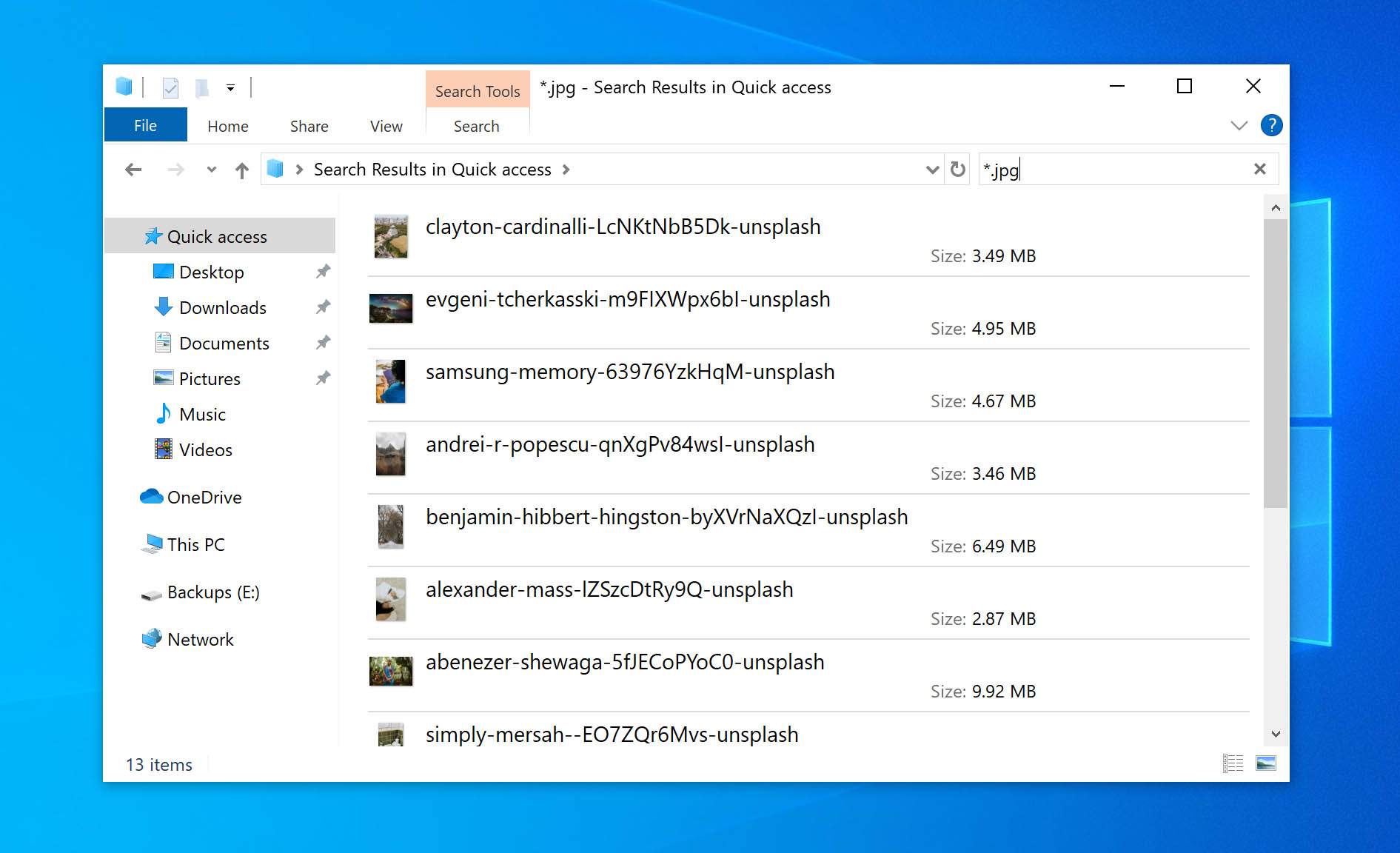Screen dimensions: 1400x853
Task: Click file name evgeni-tcherkasski-m9FIXWpx6bI-unsplash
Action: 628,299
